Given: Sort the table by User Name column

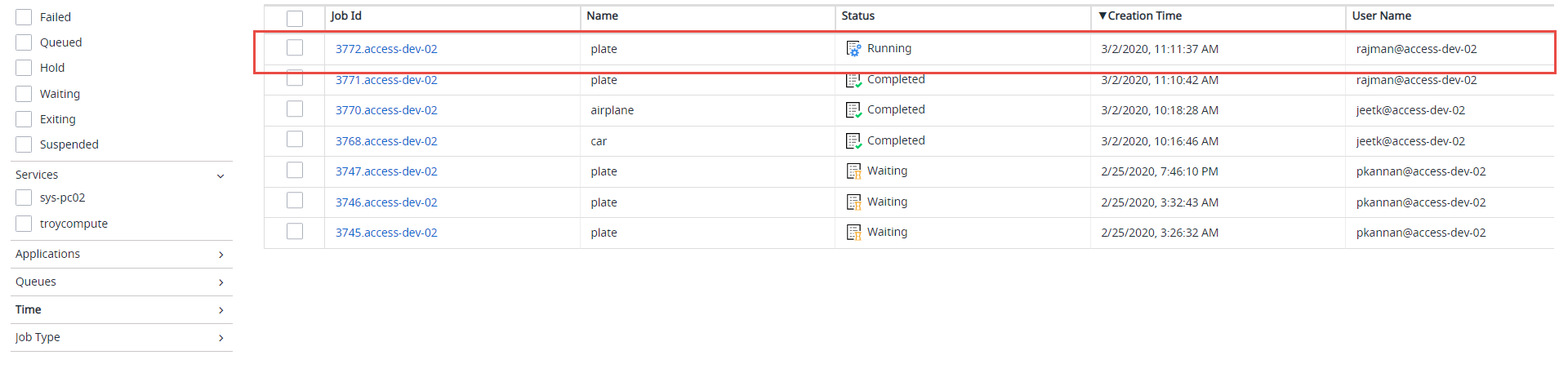Looking at the screenshot, I should coord(1381,16).
